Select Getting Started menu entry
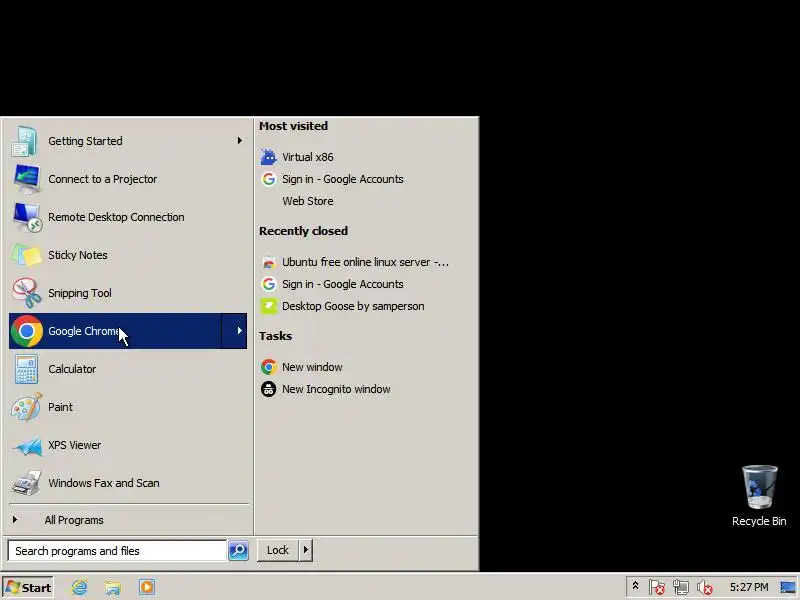 coord(128,141)
